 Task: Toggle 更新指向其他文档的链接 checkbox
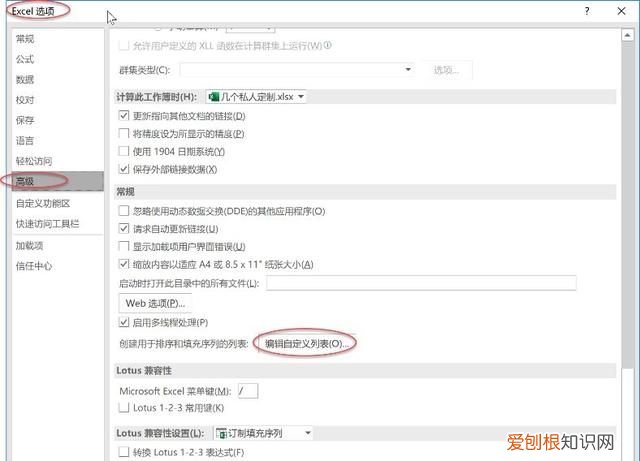tap(124, 116)
